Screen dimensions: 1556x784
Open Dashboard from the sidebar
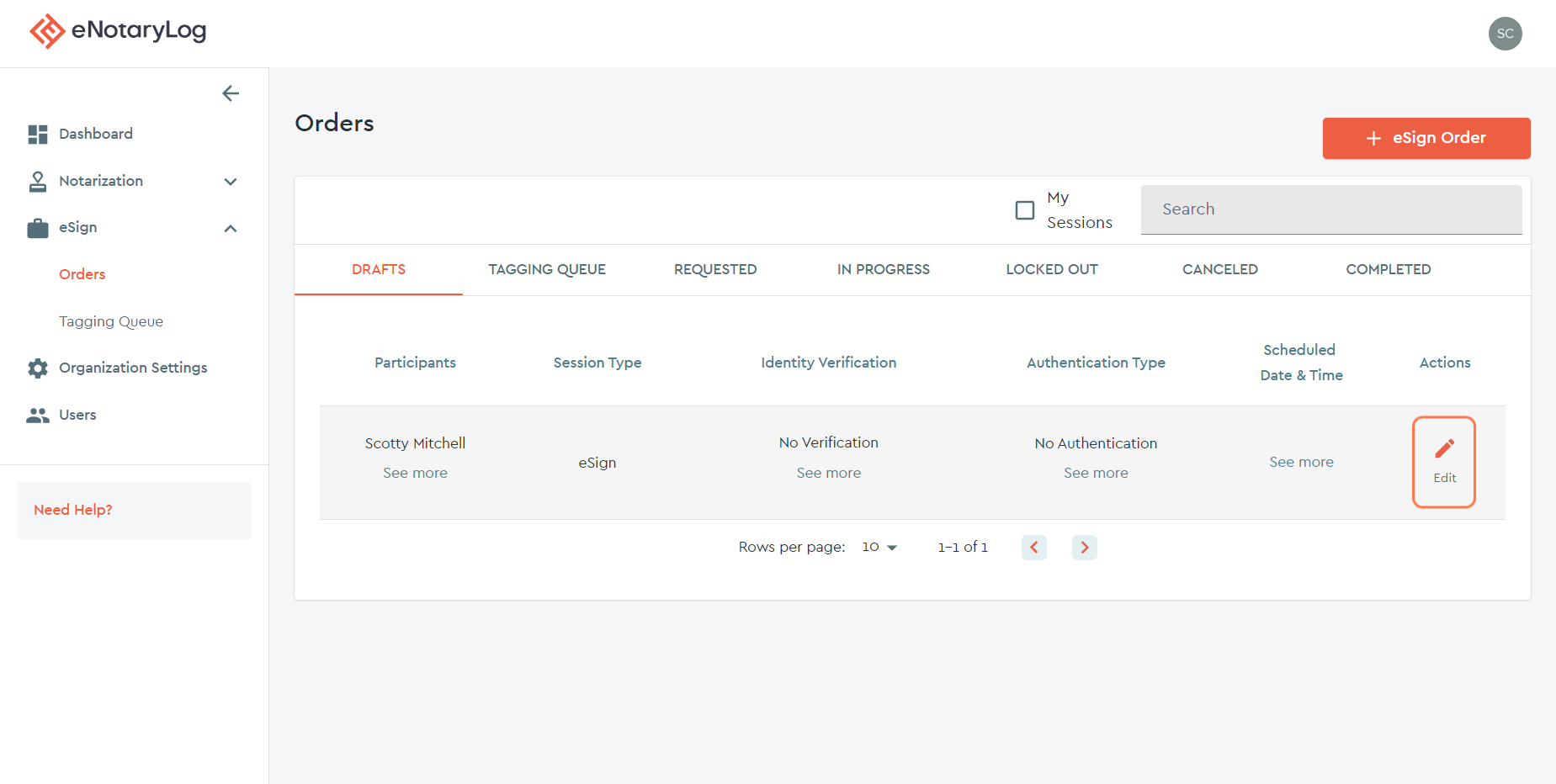click(96, 134)
